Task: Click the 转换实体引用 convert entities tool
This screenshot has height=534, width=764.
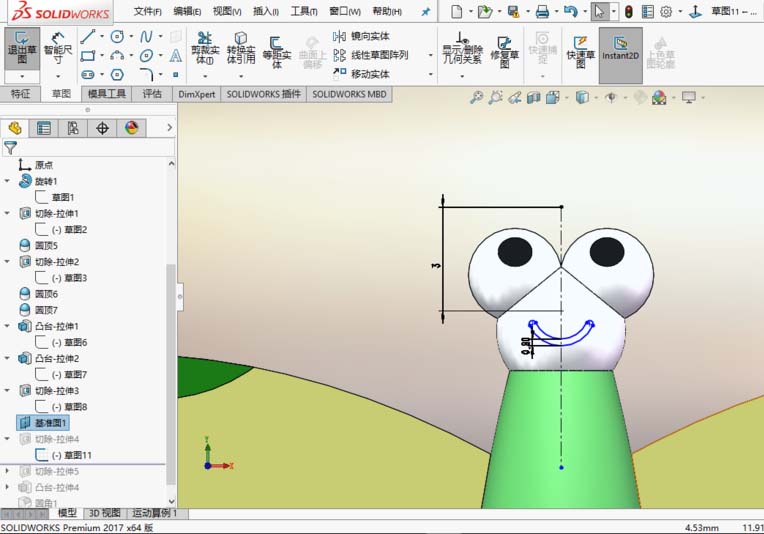Action: (x=241, y=48)
